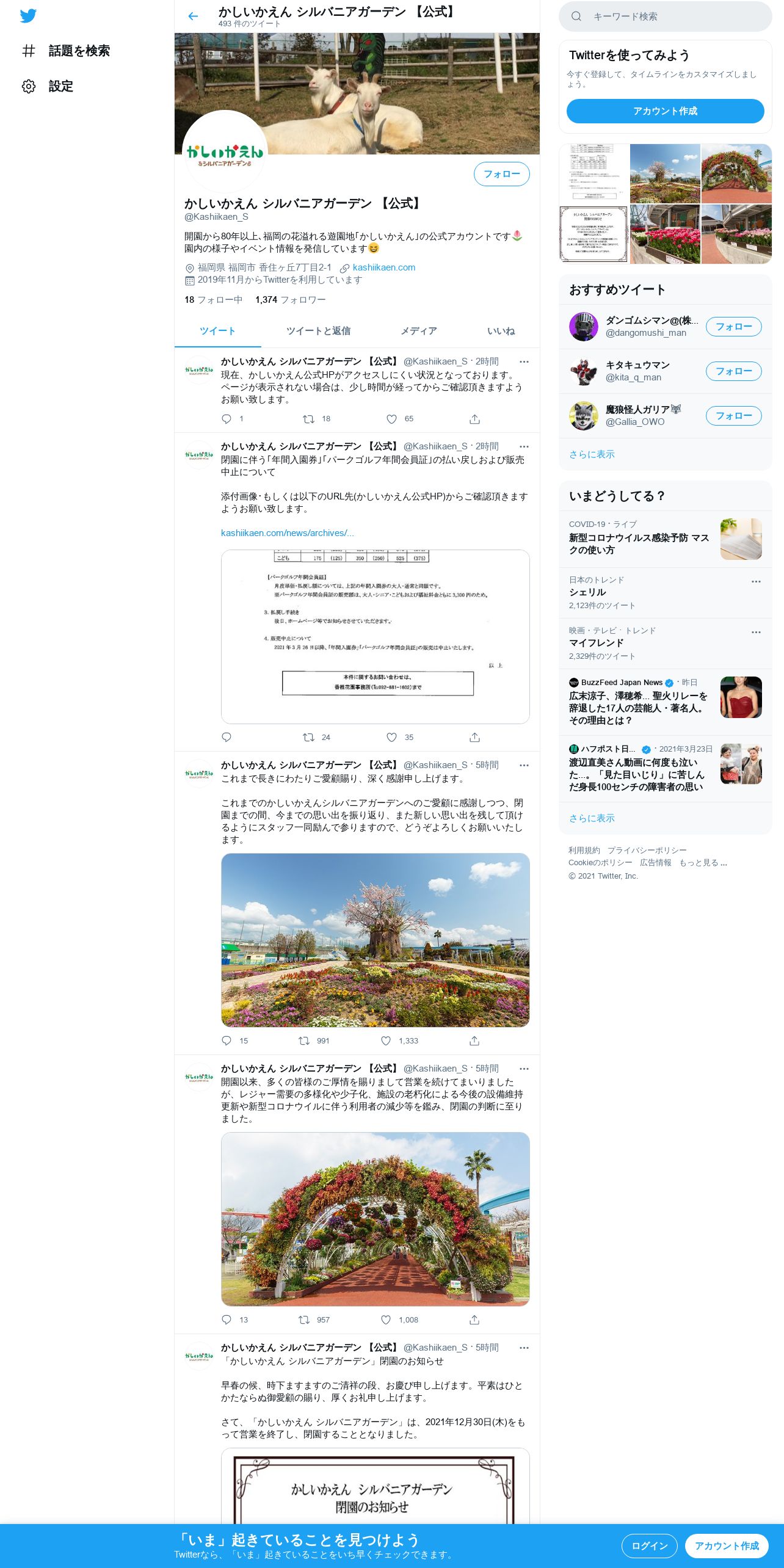Image resolution: width=784 pixels, height=1568 pixels.
Task: Click ログイン button in bottom banner
Action: (x=649, y=1546)
